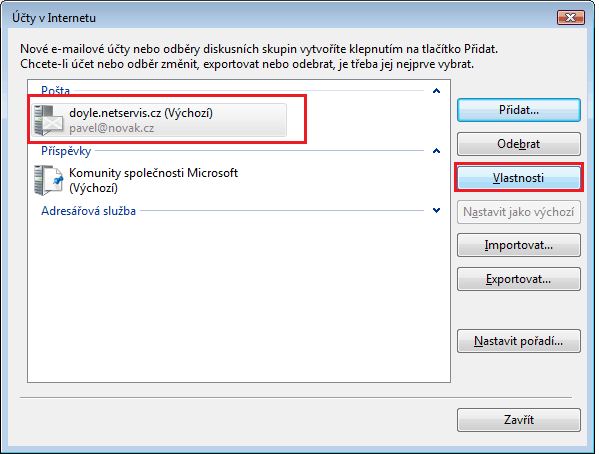Collapse the Pošta section chevron
This screenshot has width=599, height=454.
point(436,91)
